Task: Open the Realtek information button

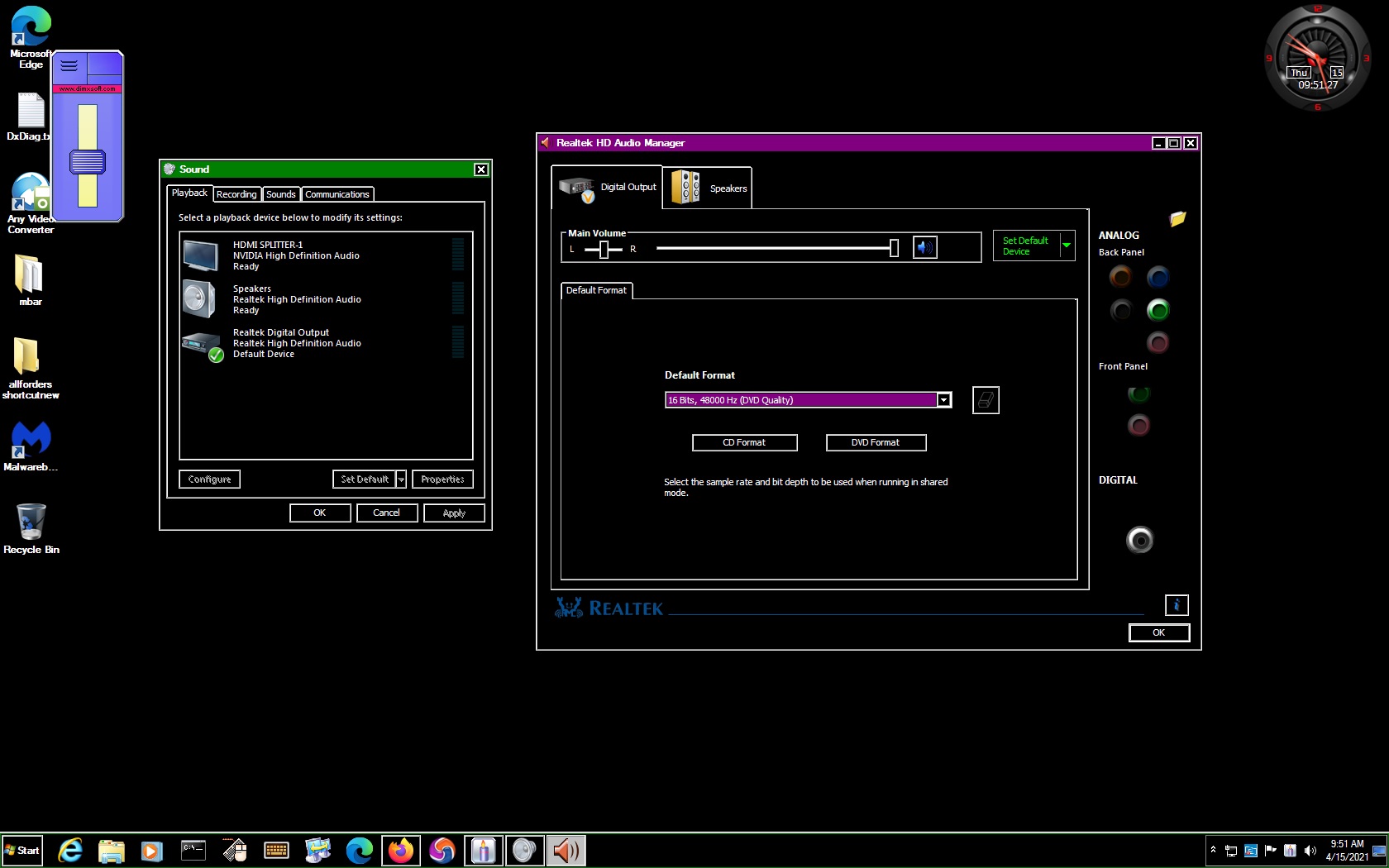Action: (1177, 605)
